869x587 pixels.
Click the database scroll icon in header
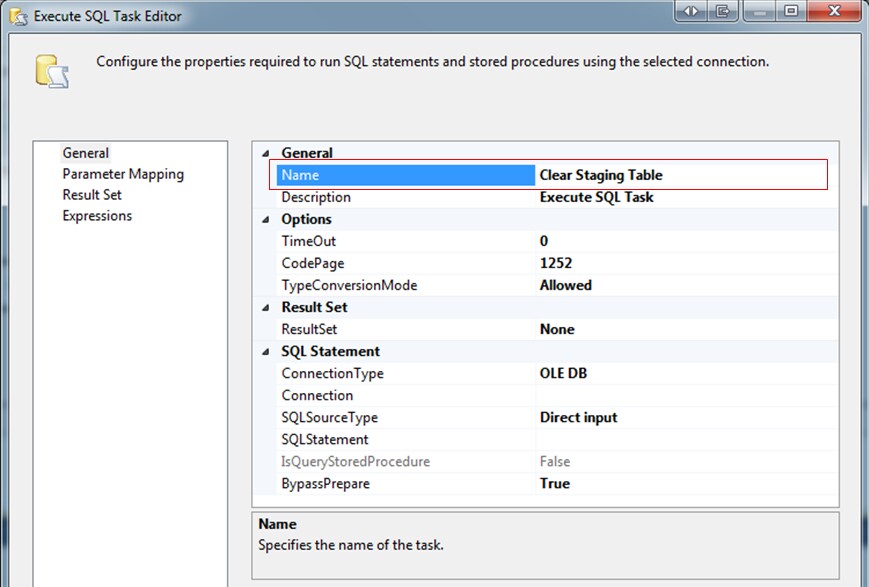coord(50,72)
